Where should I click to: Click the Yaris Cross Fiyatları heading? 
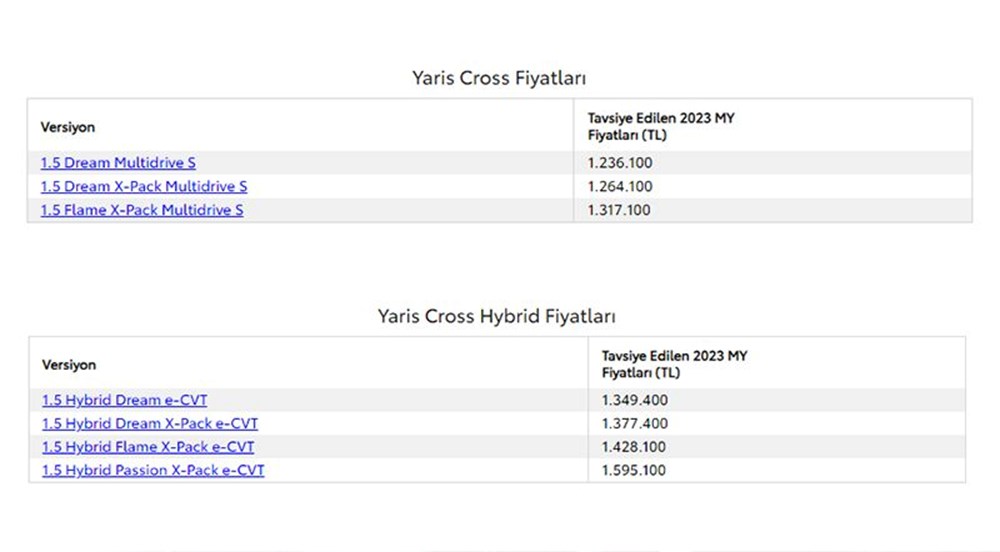(x=498, y=78)
